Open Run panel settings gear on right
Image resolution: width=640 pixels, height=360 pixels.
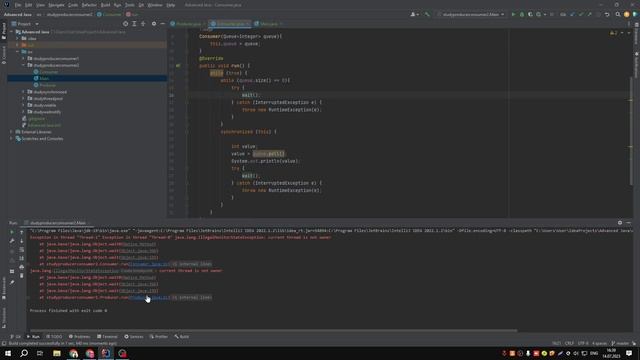click(620, 223)
